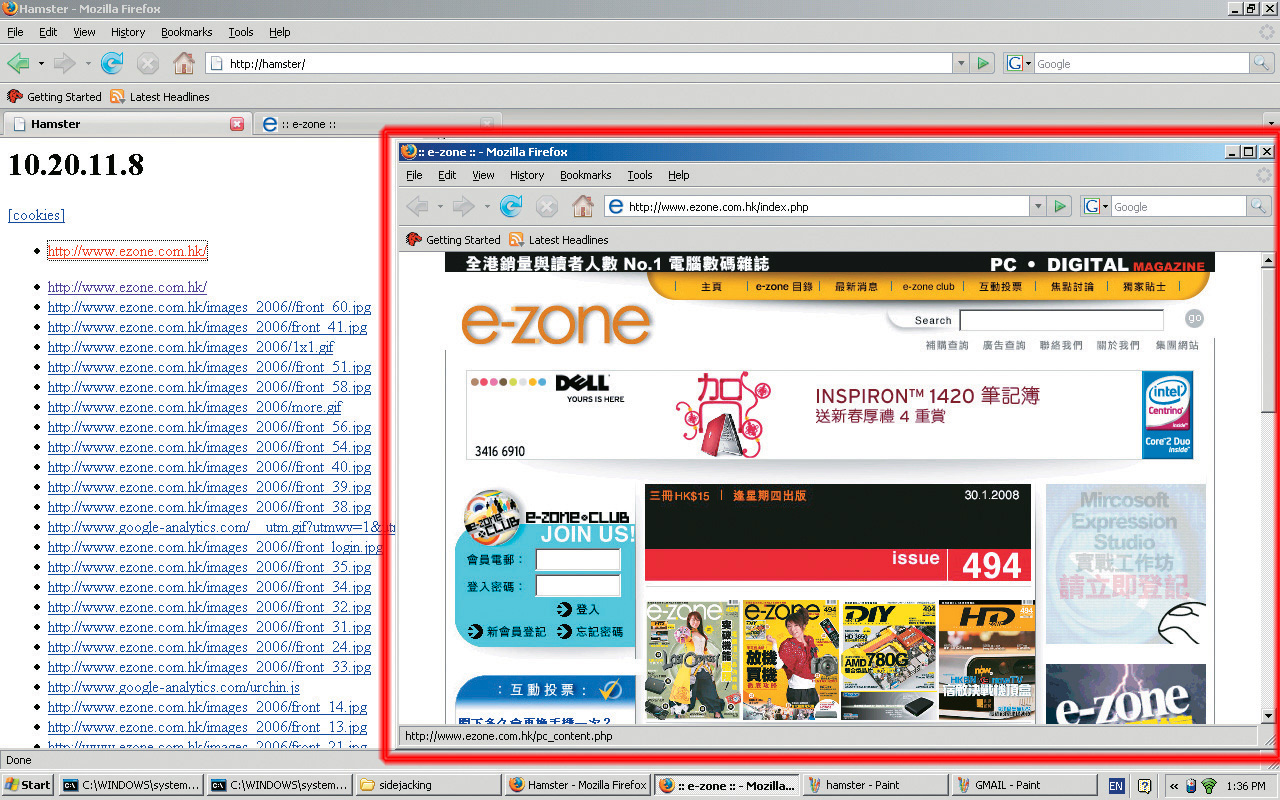Open front_login.jpg link
1280x800 pixels.
tap(215, 547)
